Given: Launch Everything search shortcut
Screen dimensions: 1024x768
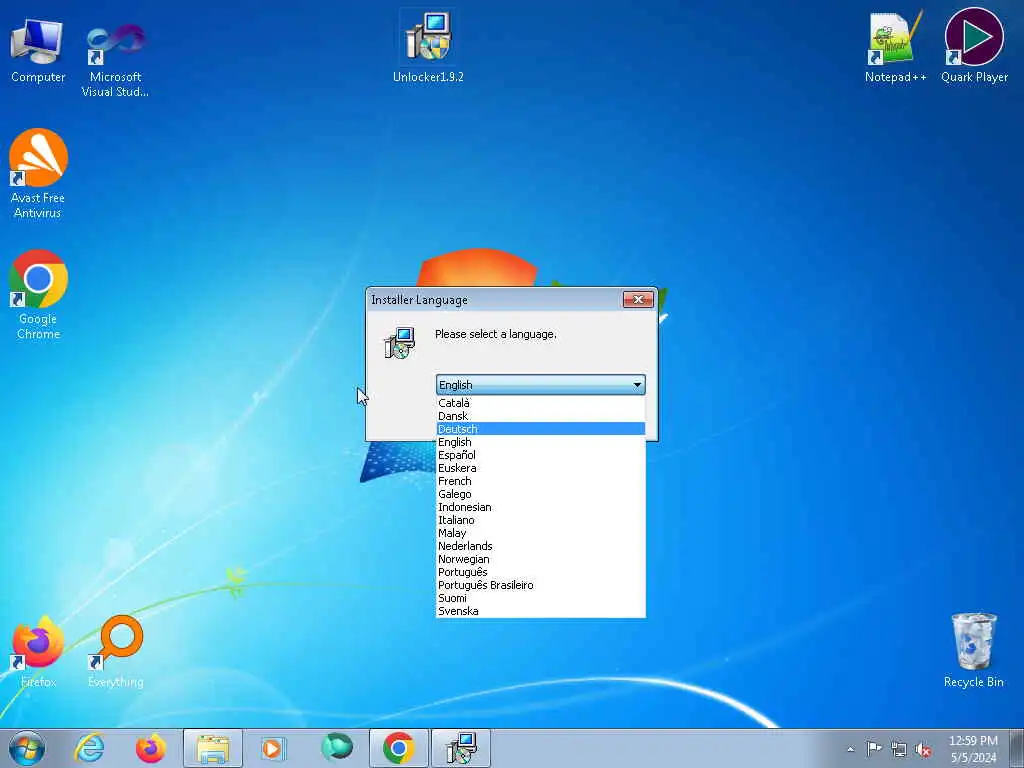Looking at the screenshot, I should click(x=116, y=652).
